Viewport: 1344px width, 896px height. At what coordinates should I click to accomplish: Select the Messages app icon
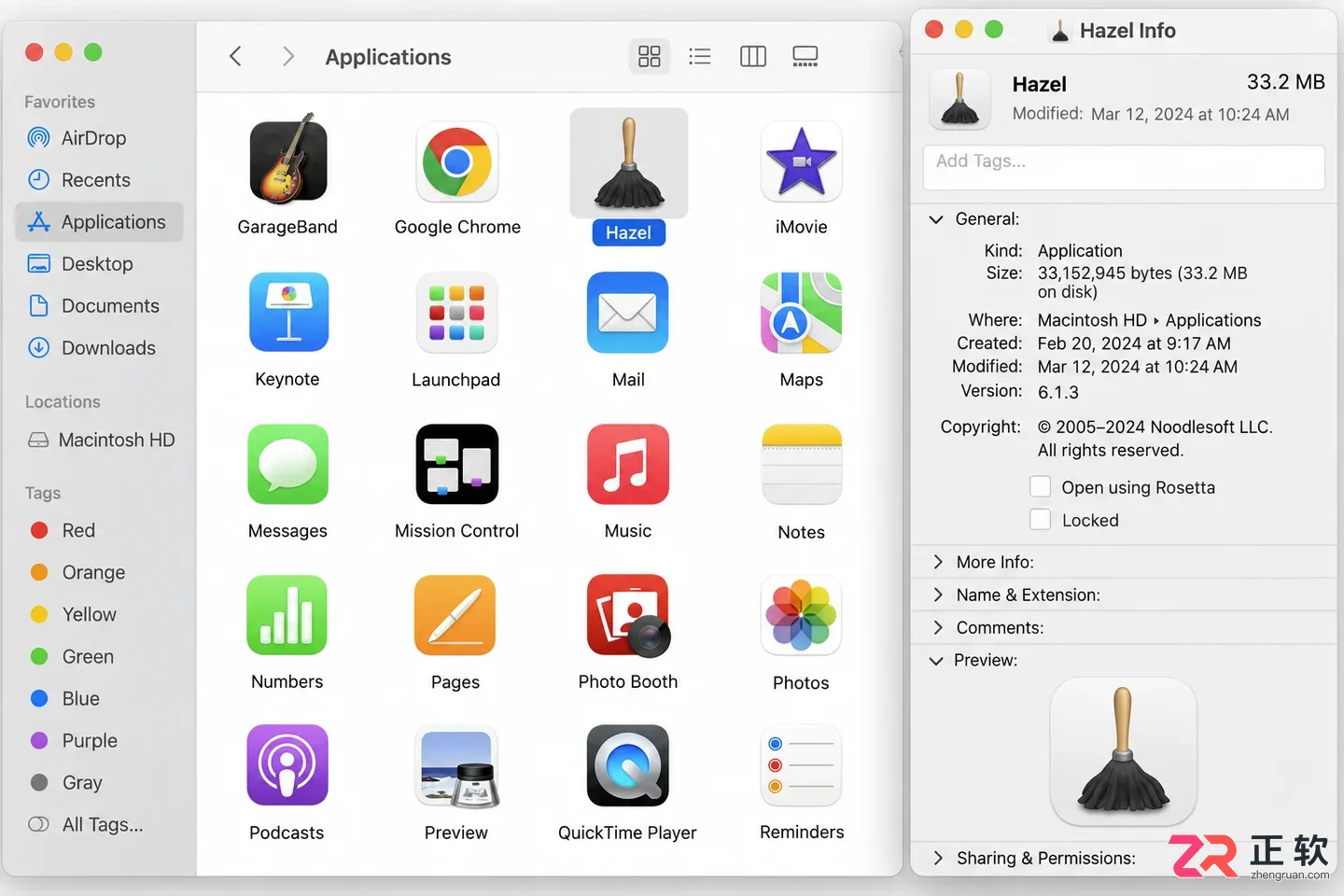[x=287, y=464]
